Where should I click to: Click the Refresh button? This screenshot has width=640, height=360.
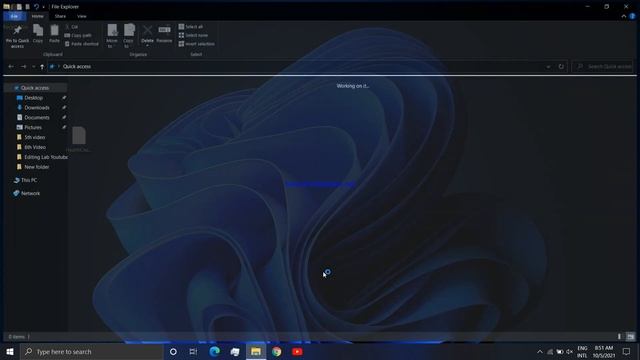pyautogui.click(x=561, y=67)
